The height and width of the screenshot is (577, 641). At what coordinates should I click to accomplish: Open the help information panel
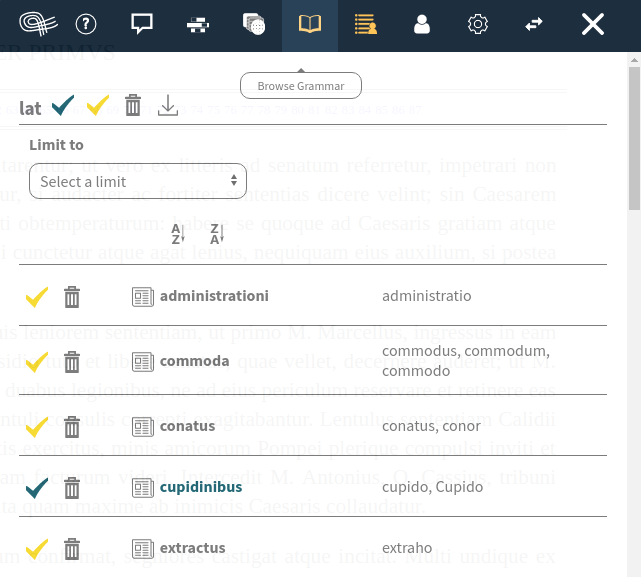(x=87, y=25)
